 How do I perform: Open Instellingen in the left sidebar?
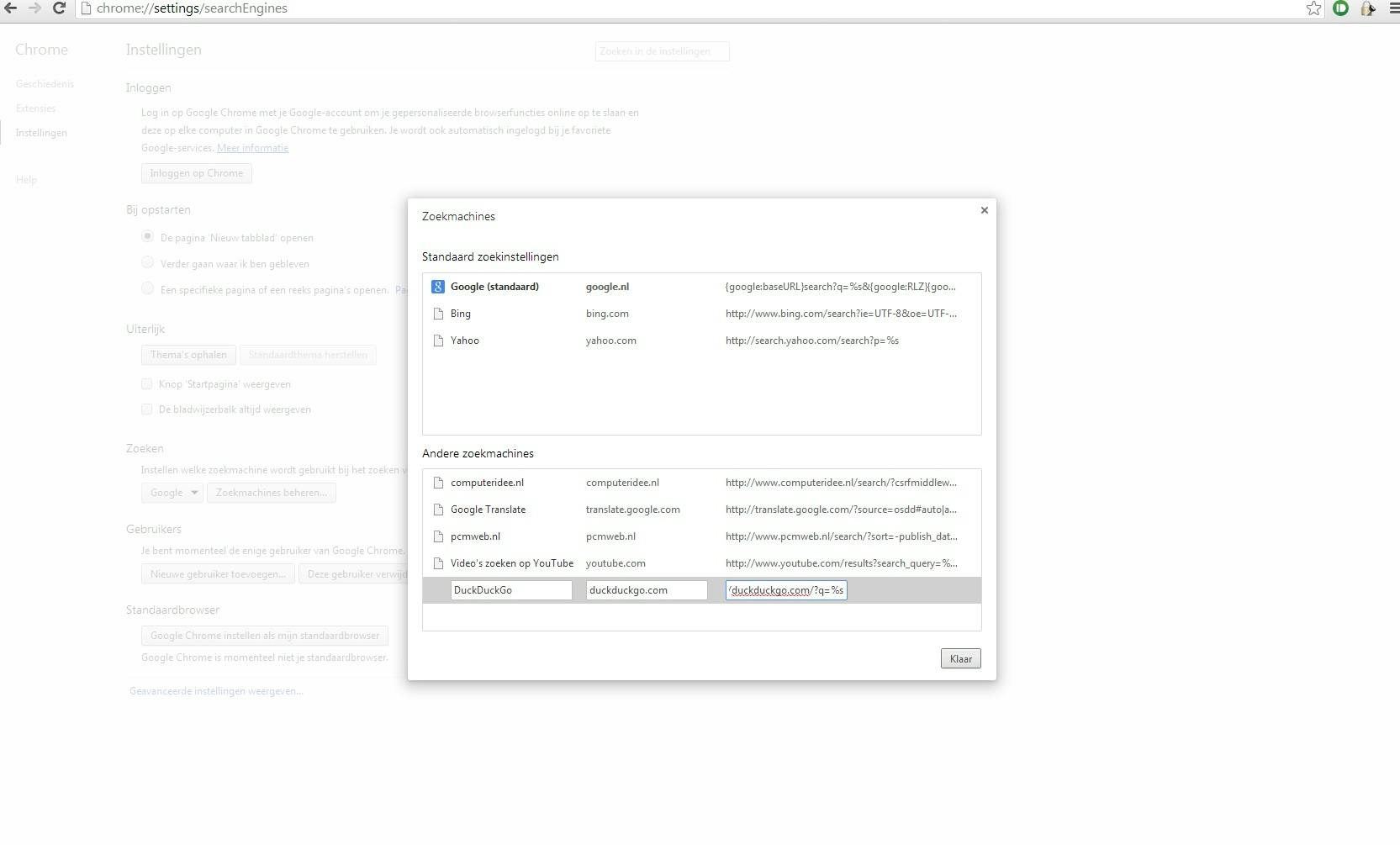click(41, 133)
